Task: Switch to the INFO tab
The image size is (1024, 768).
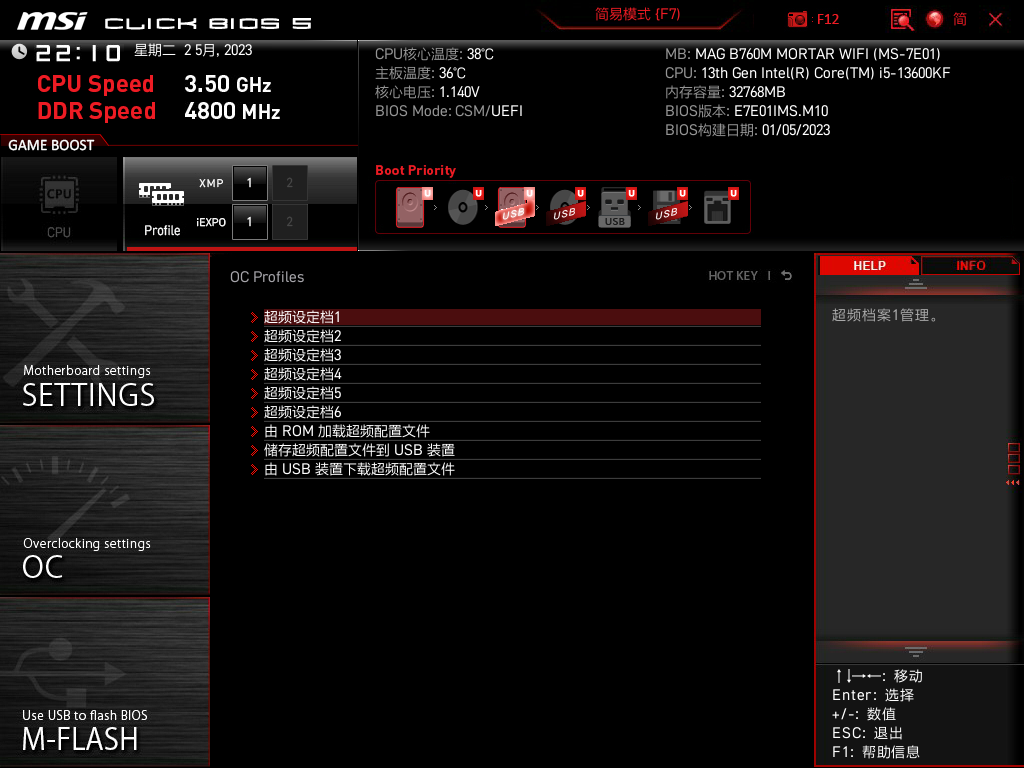Action: point(970,265)
